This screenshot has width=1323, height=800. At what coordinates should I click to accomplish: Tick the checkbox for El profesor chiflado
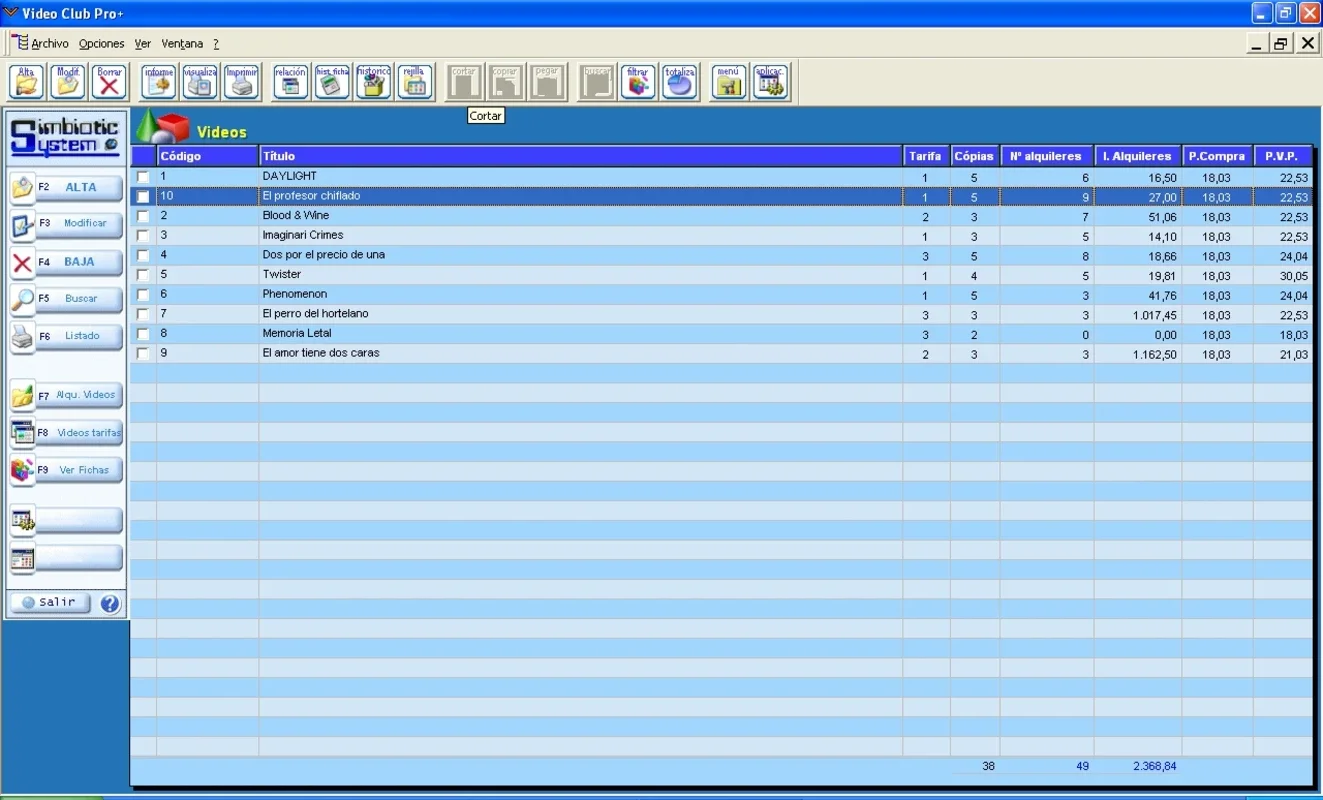pos(143,197)
